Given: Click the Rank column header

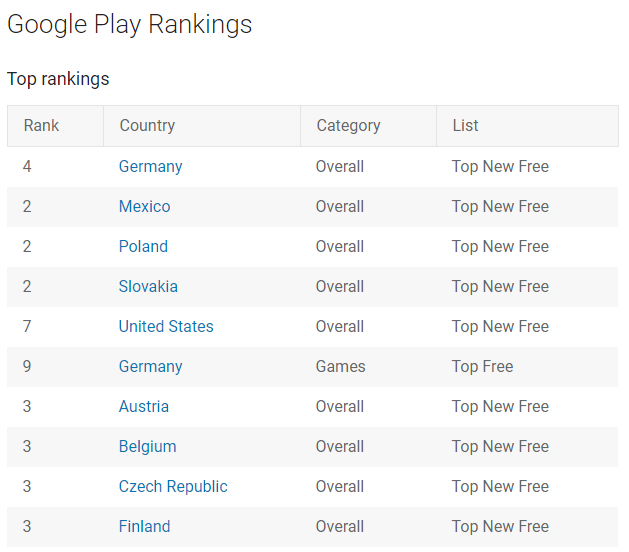Looking at the screenshot, I should [x=42, y=126].
